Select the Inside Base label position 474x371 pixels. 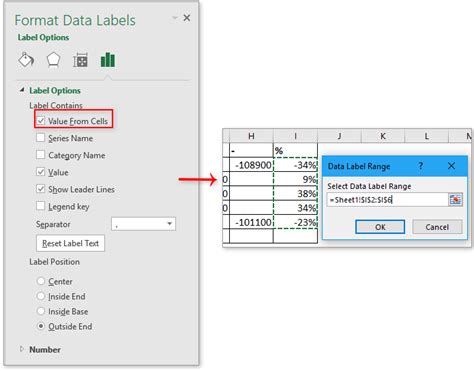[x=41, y=311]
